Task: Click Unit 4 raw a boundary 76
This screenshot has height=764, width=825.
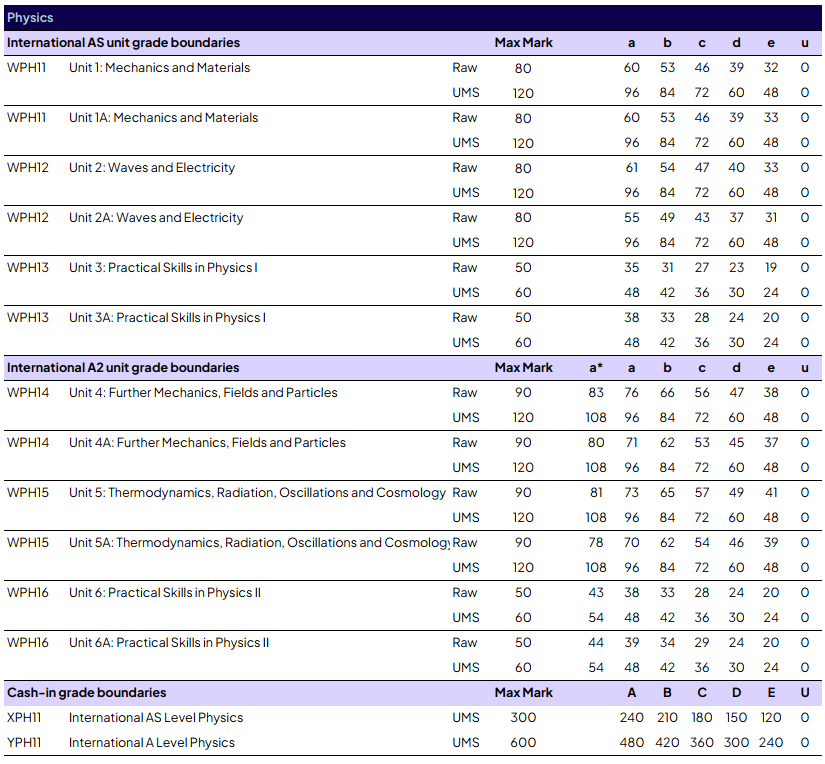Action: pos(631,393)
